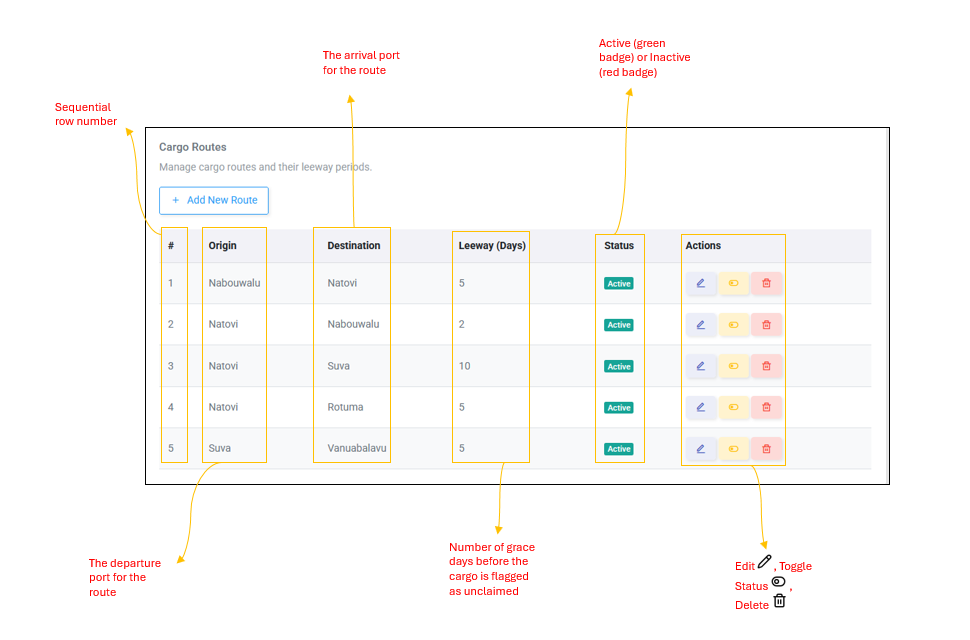Toggle status of route row 1
The width and height of the screenshot is (970, 640).
coord(734,283)
